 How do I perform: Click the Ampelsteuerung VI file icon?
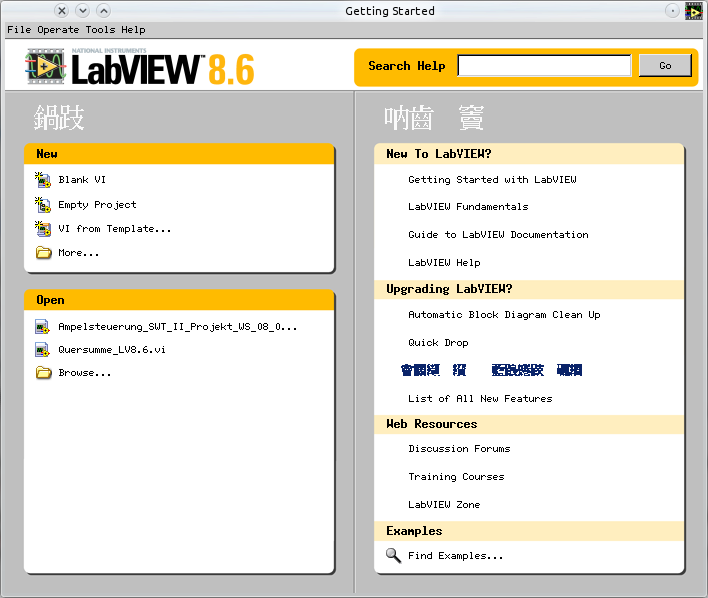point(42,327)
